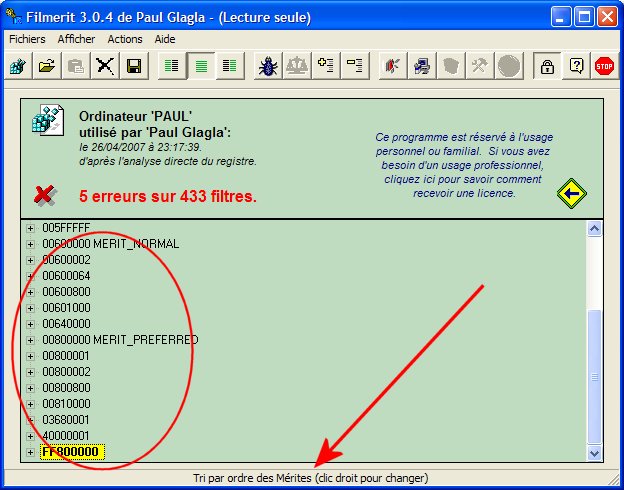Image resolution: width=624 pixels, height=490 pixels.
Task: Expand the 00810000 tree node
Action: point(30,404)
